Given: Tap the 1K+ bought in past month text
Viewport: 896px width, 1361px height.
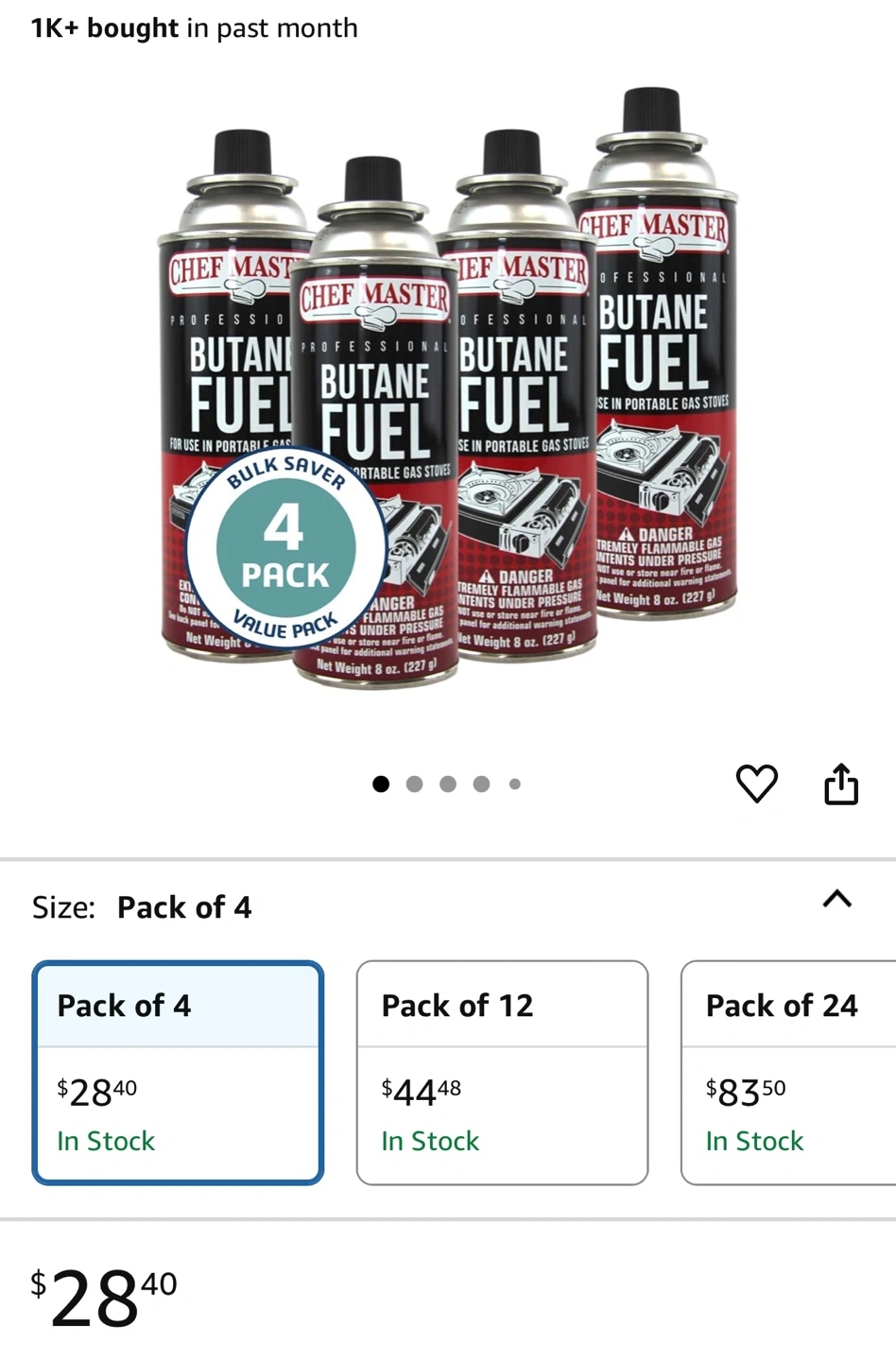Looking at the screenshot, I should [194, 28].
